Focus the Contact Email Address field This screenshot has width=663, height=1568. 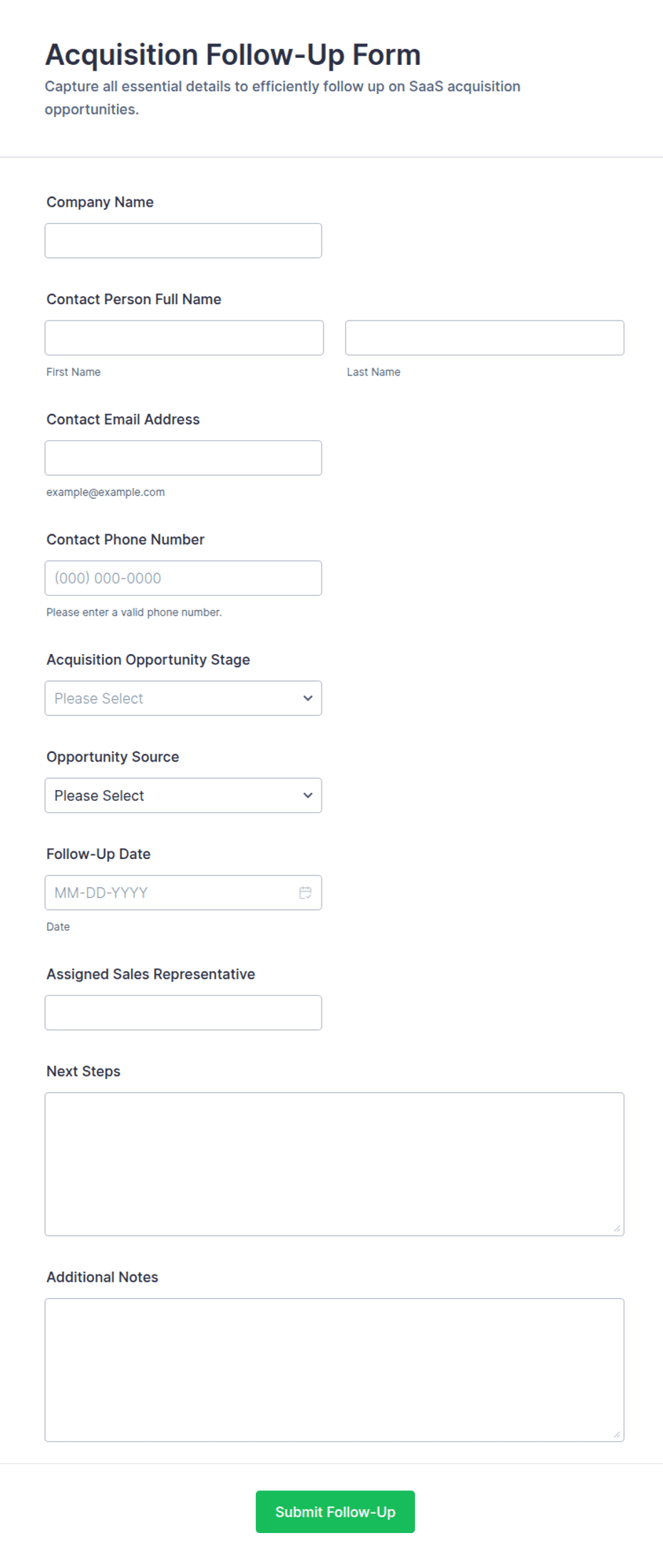tap(183, 458)
